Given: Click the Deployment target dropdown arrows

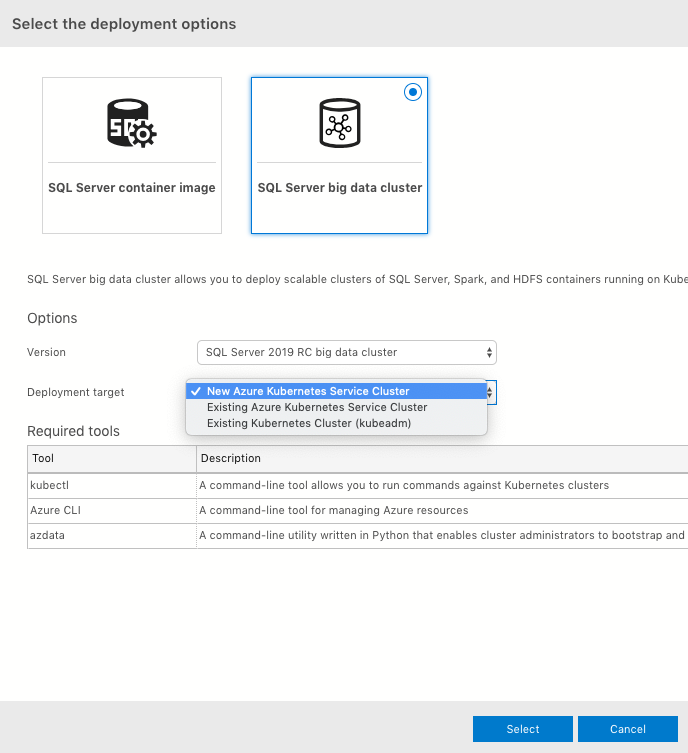Looking at the screenshot, I should click(x=490, y=392).
